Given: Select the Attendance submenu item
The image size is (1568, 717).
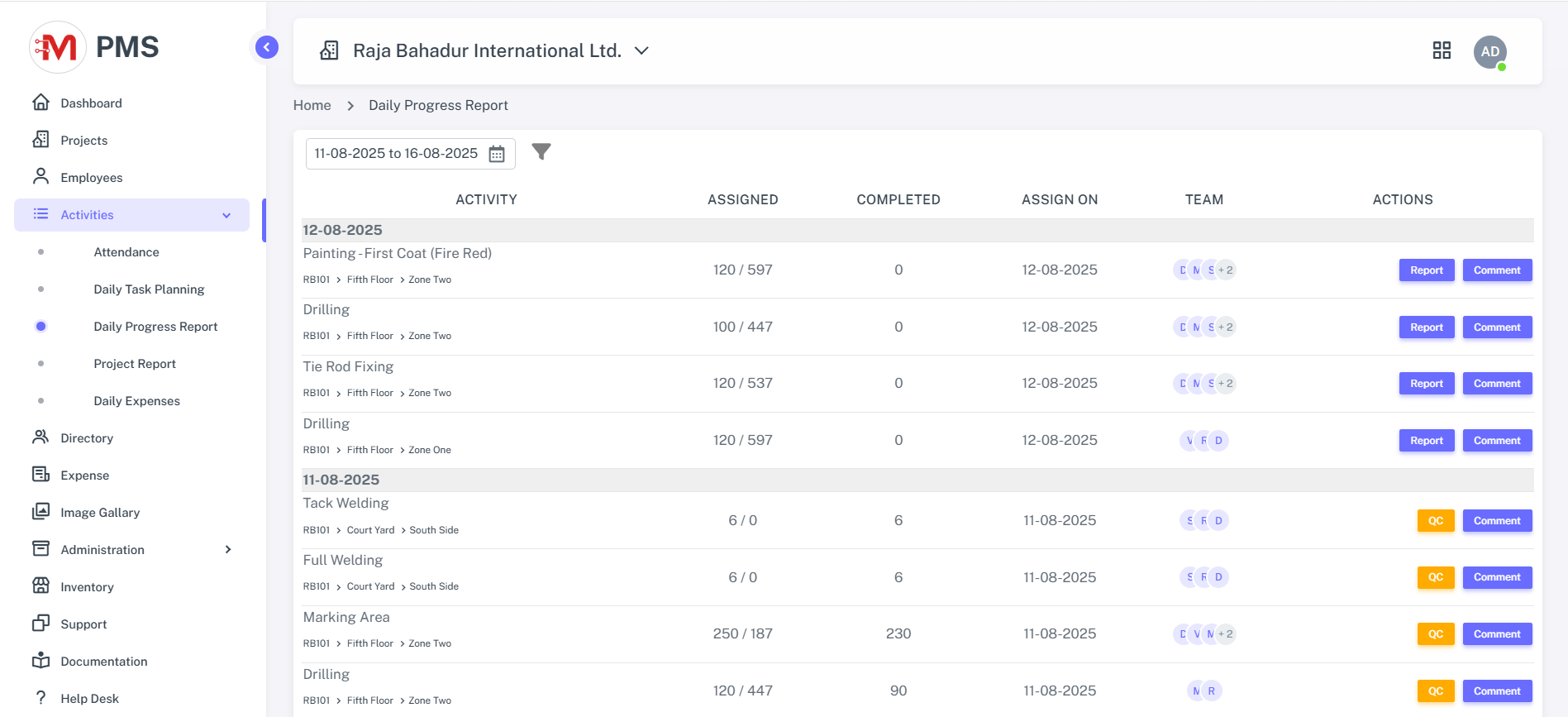Looking at the screenshot, I should (126, 252).
